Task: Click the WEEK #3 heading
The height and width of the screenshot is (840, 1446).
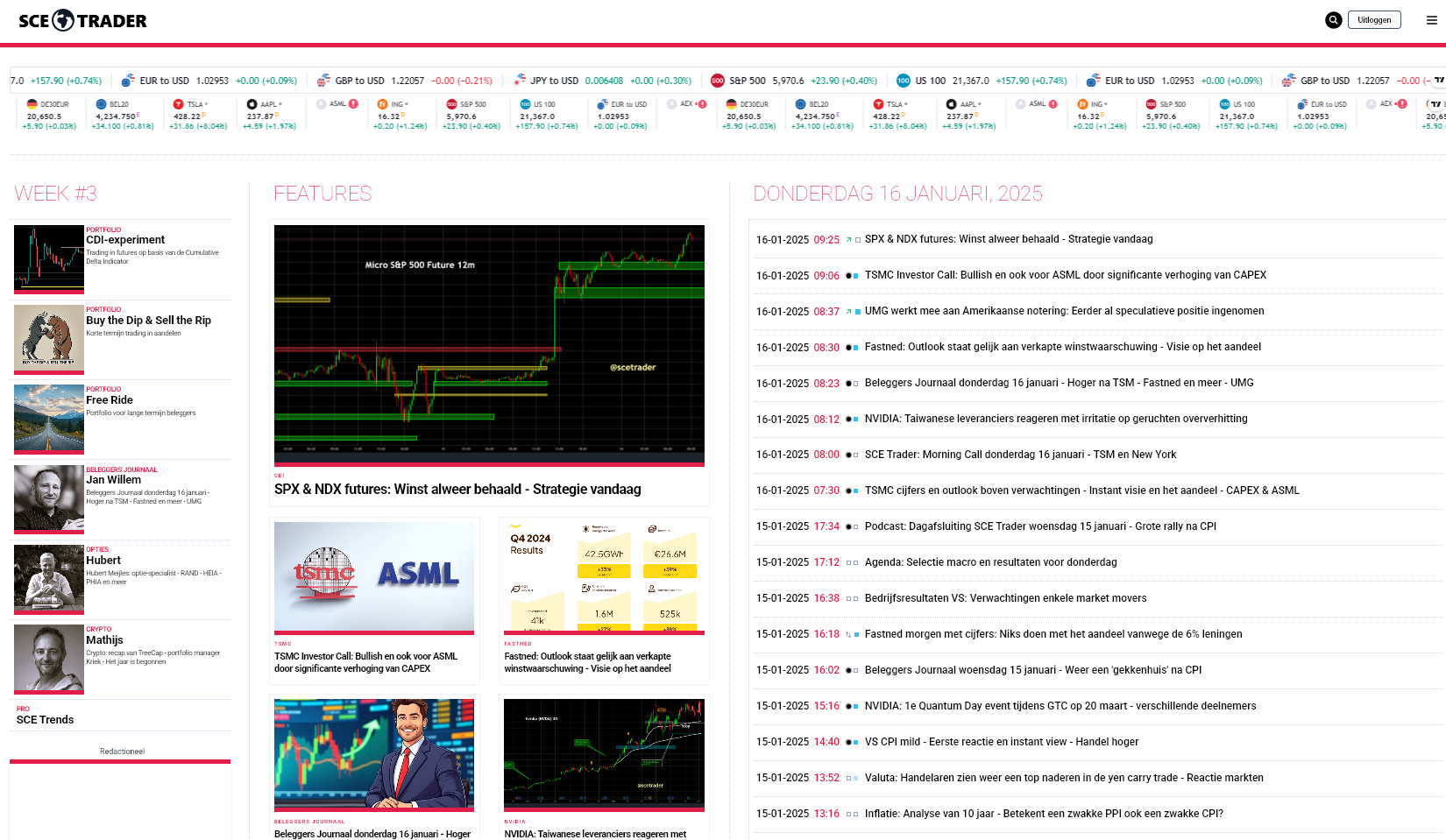Action: click(x=56, y=194)
